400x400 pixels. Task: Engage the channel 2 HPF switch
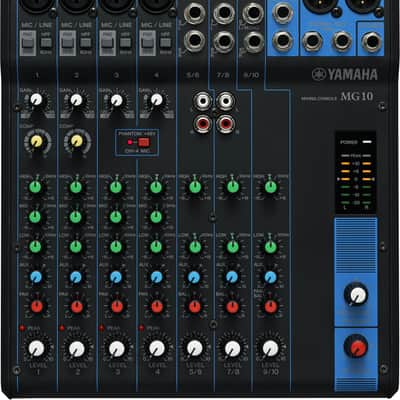86,42
